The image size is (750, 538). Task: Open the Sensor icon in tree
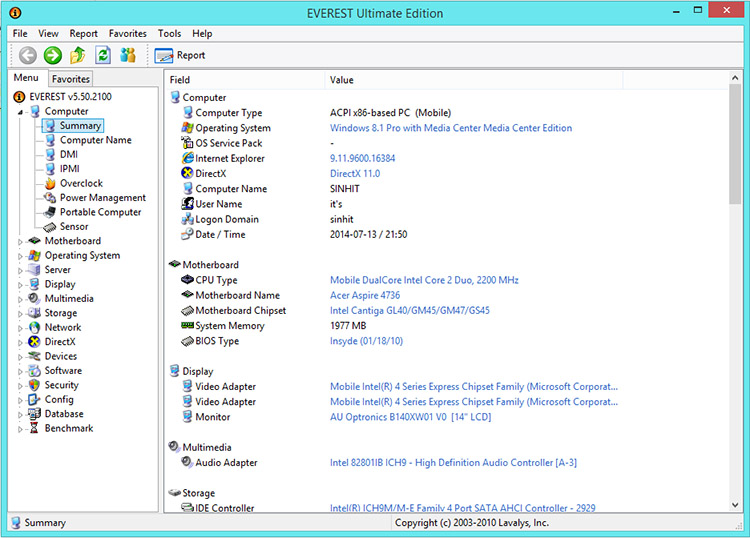50,227
